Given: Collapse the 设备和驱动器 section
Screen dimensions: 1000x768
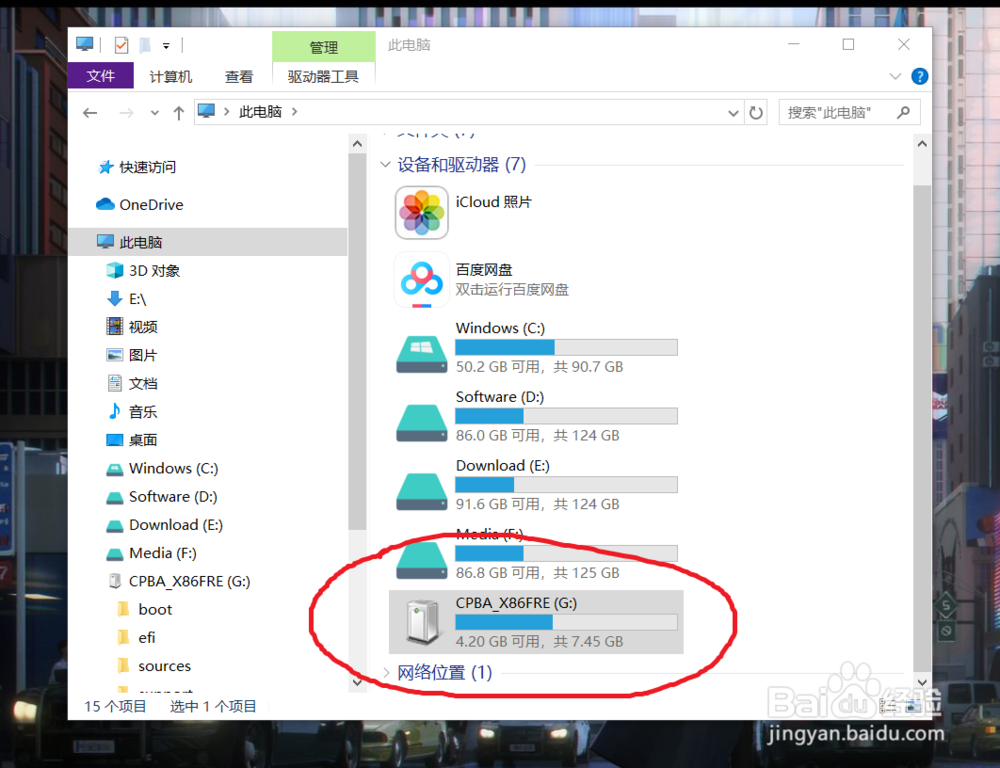Looking at the screenshot, I should point(386,163).
